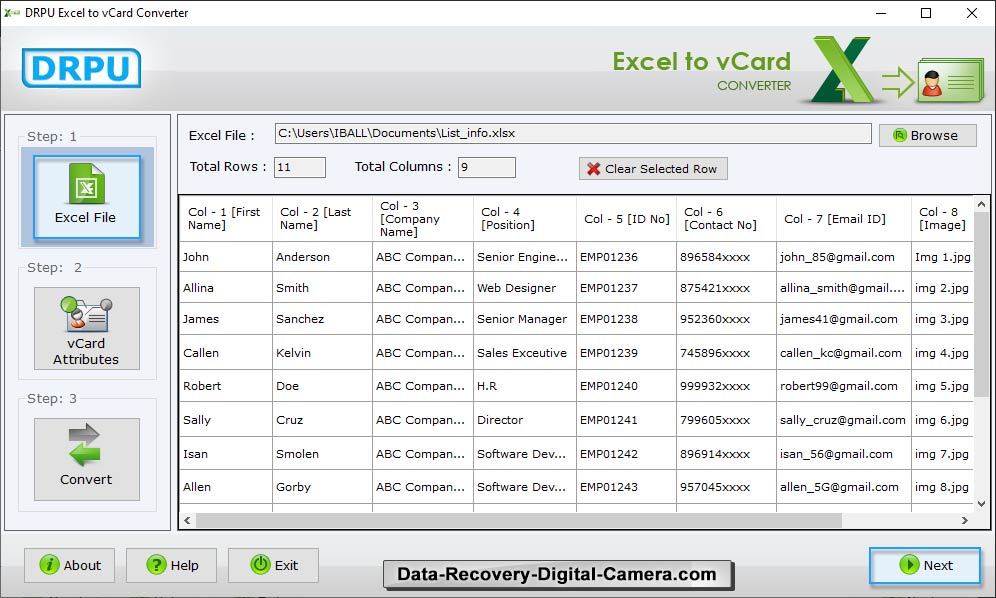Maximize the converter window

925,13
